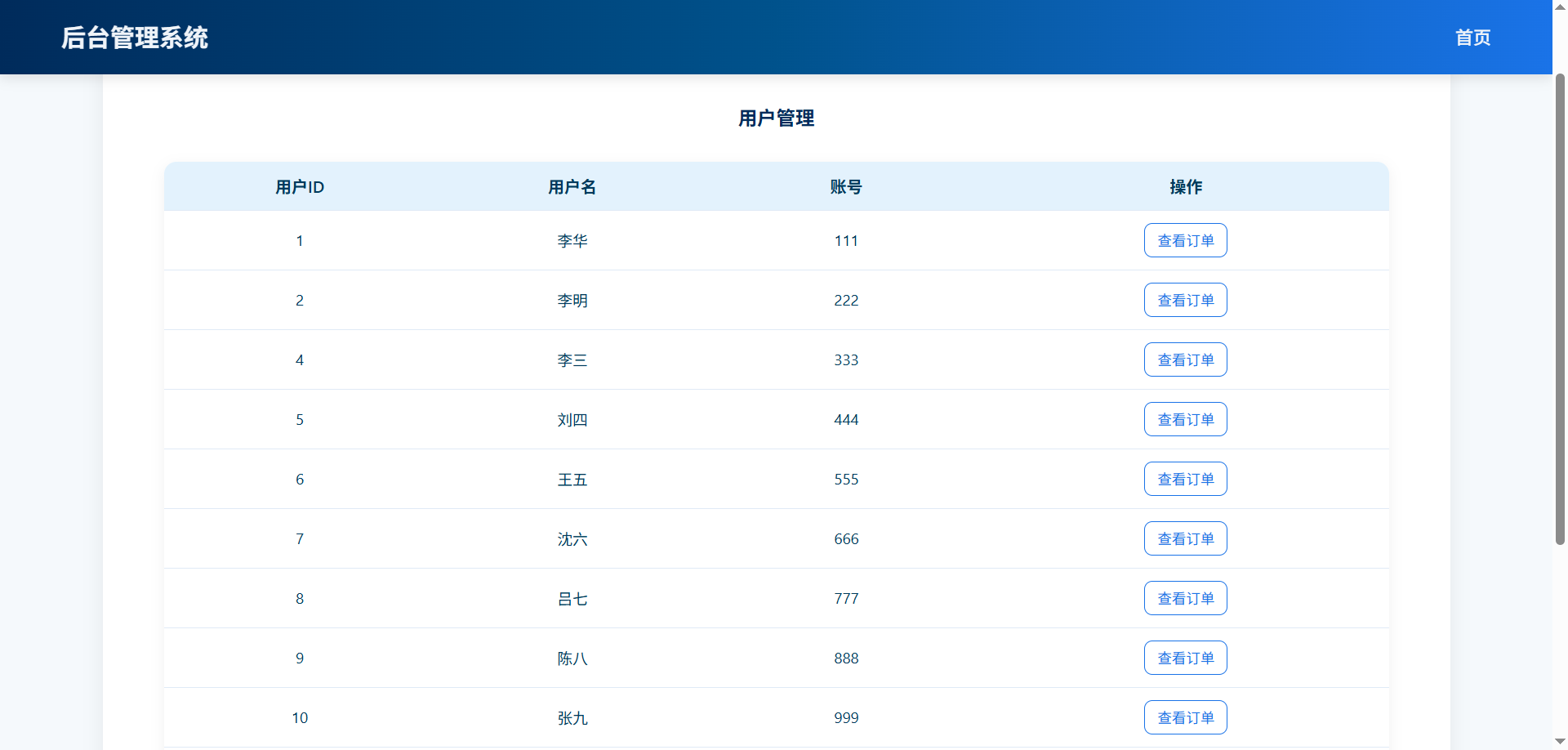The height and width of the screenshot is (750, 1568).
Task: Click user ID 9 in 陈八's row
Action: point(300,658)
